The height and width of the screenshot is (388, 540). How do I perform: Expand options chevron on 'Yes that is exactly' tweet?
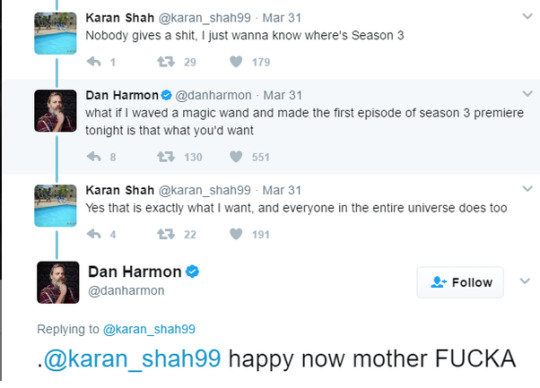tap(527, 188)
